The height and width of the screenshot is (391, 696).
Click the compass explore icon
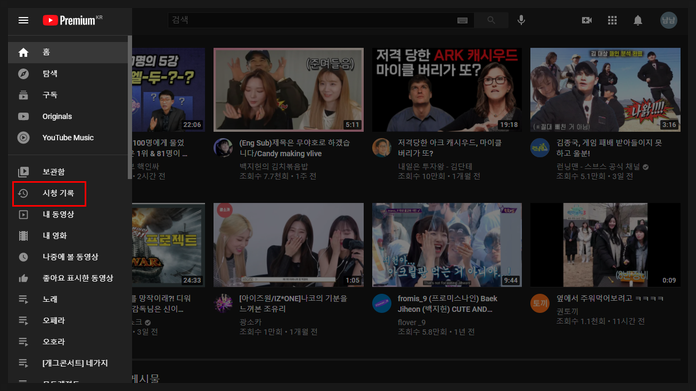pyautogui.click(x=24, y=74)
